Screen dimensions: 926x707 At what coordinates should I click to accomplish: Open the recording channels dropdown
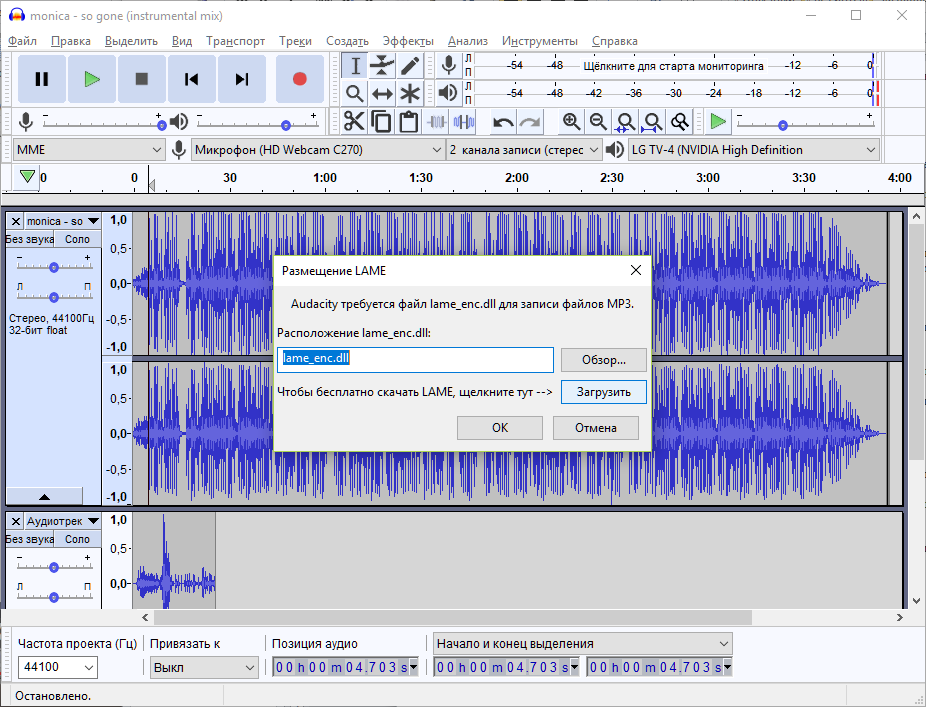click(x=524, y=150)
